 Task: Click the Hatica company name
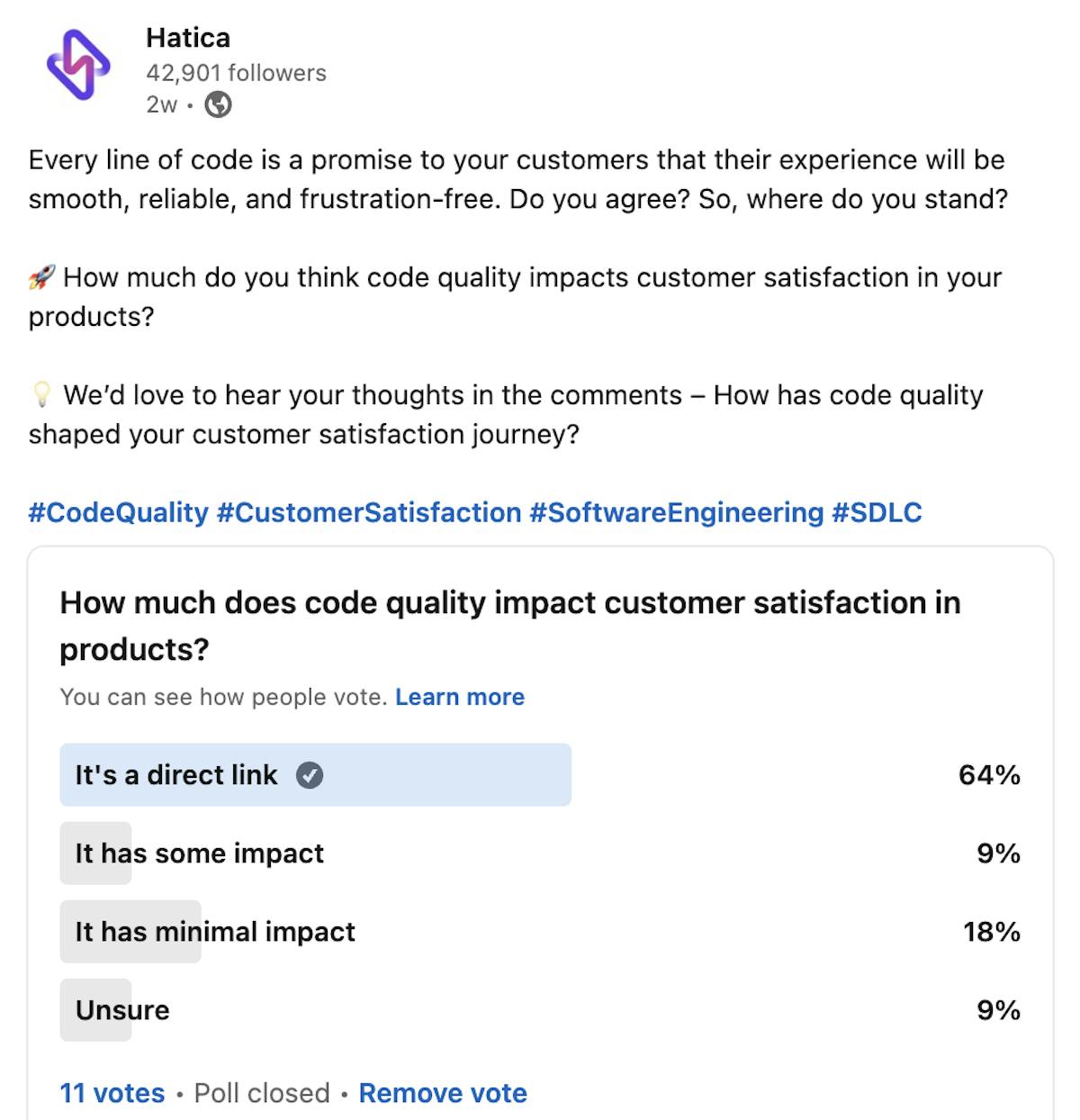[x=189, y=38]
